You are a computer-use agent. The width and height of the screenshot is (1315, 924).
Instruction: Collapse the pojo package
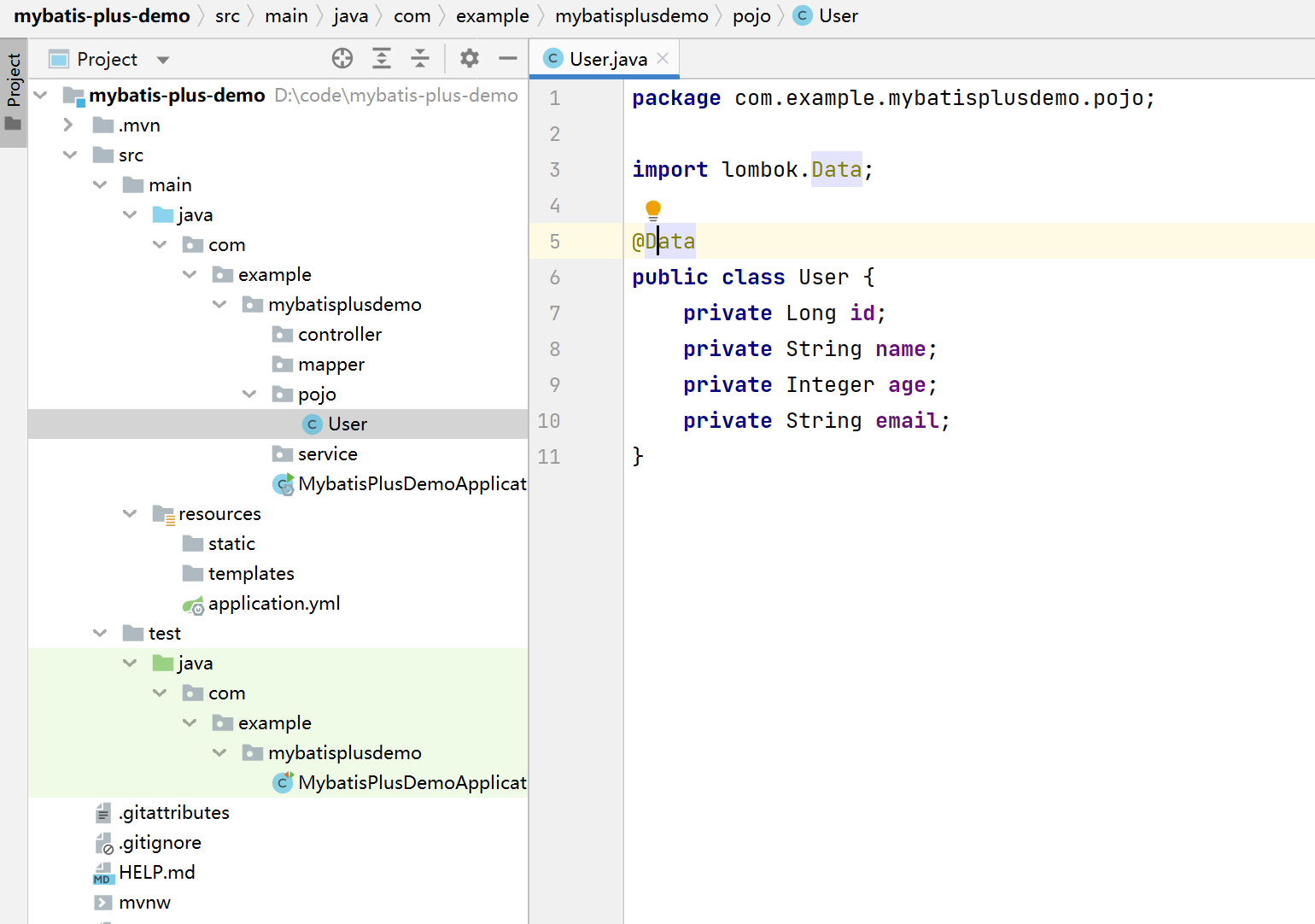click(249, 395)
